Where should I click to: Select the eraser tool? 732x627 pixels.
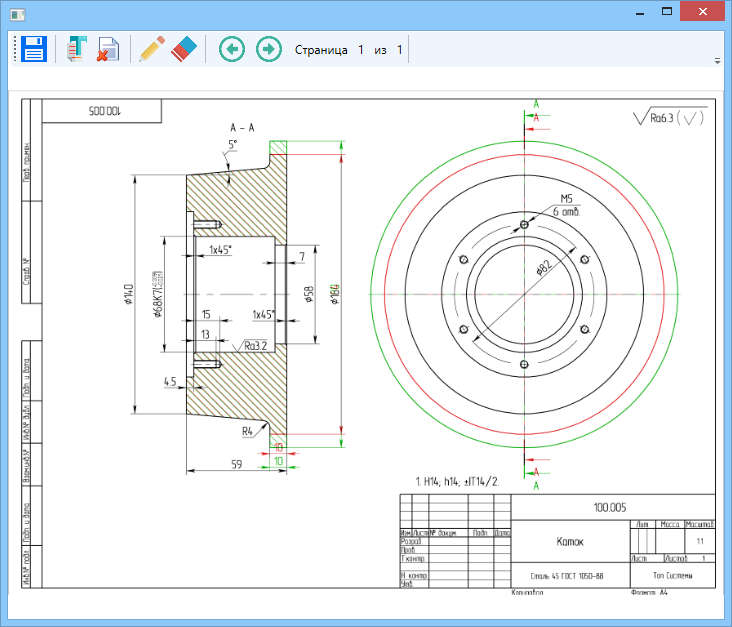pyautogui.click(x=184, y=49)
